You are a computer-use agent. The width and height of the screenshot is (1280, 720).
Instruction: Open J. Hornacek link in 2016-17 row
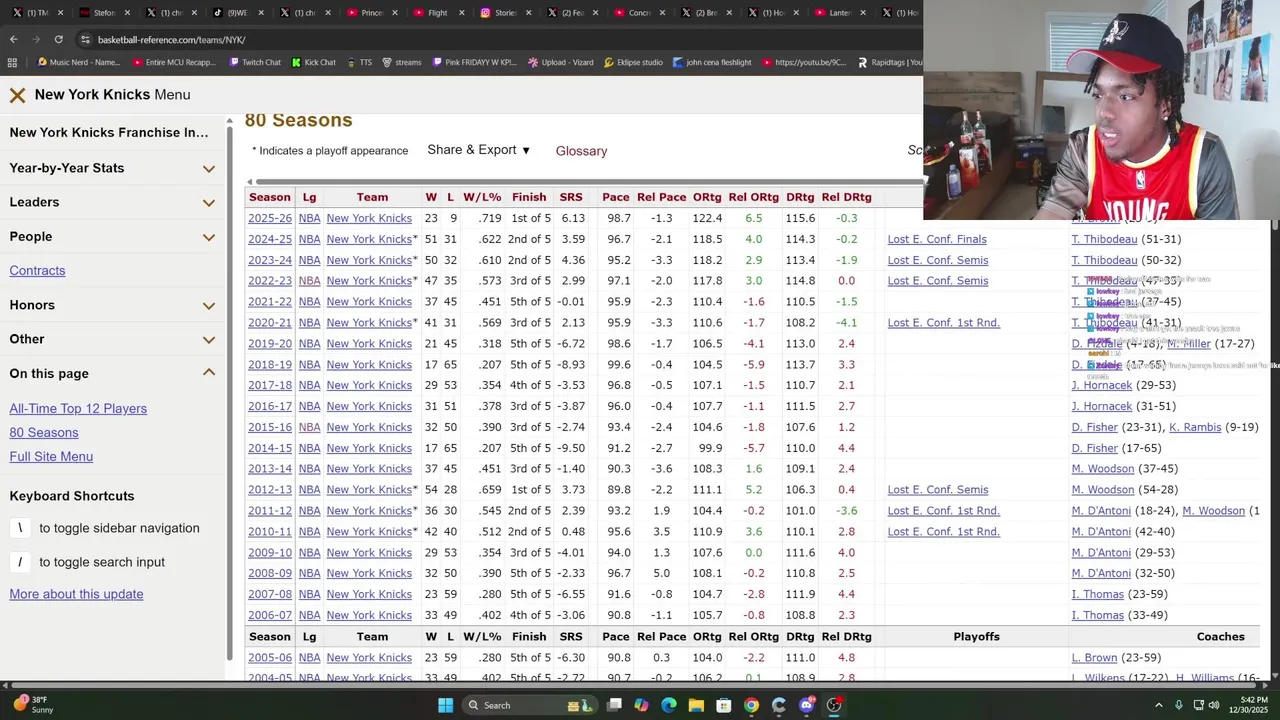pos(1102,406)
